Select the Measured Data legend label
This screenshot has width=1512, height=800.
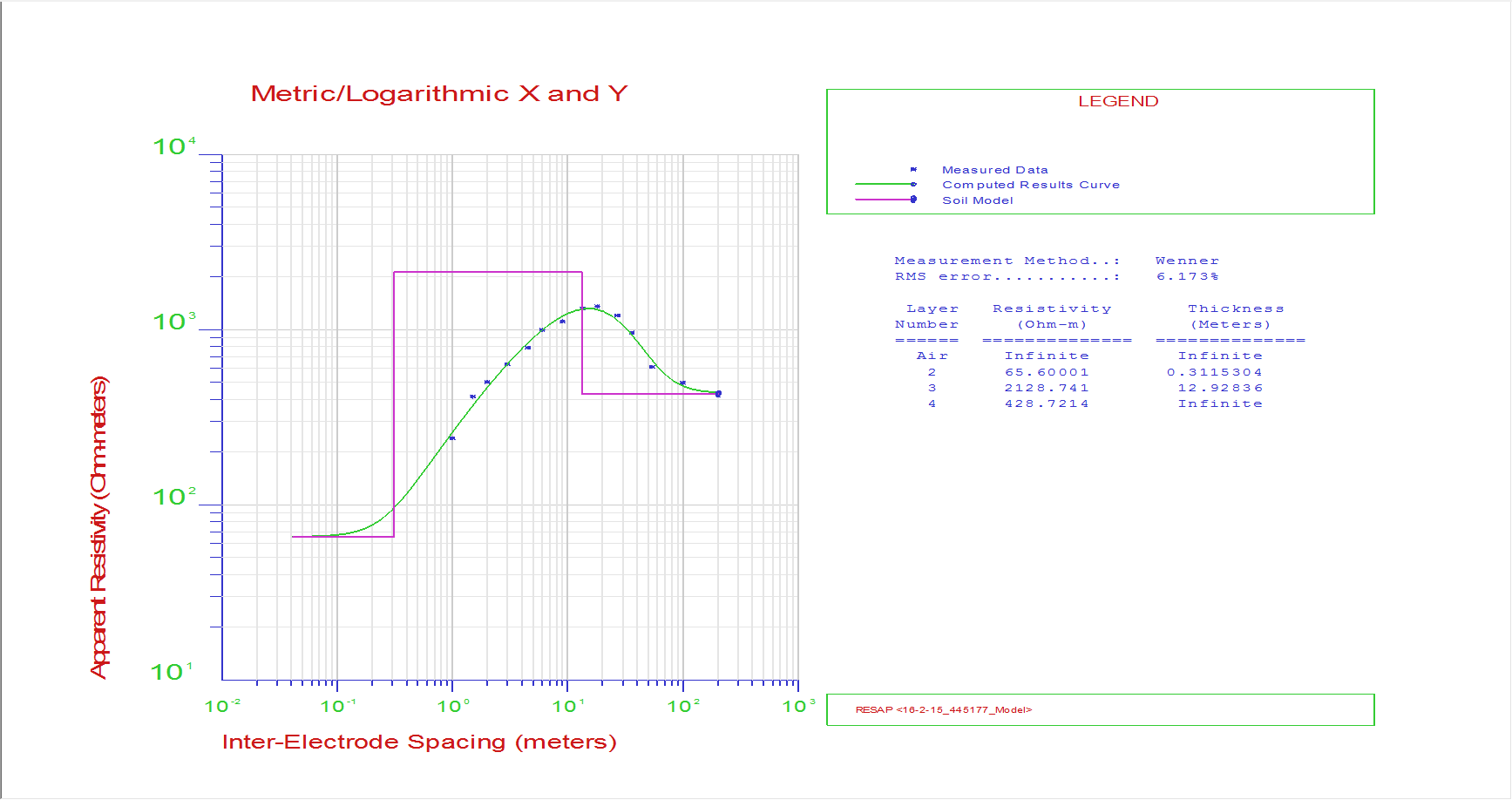[x=994, y=170]
